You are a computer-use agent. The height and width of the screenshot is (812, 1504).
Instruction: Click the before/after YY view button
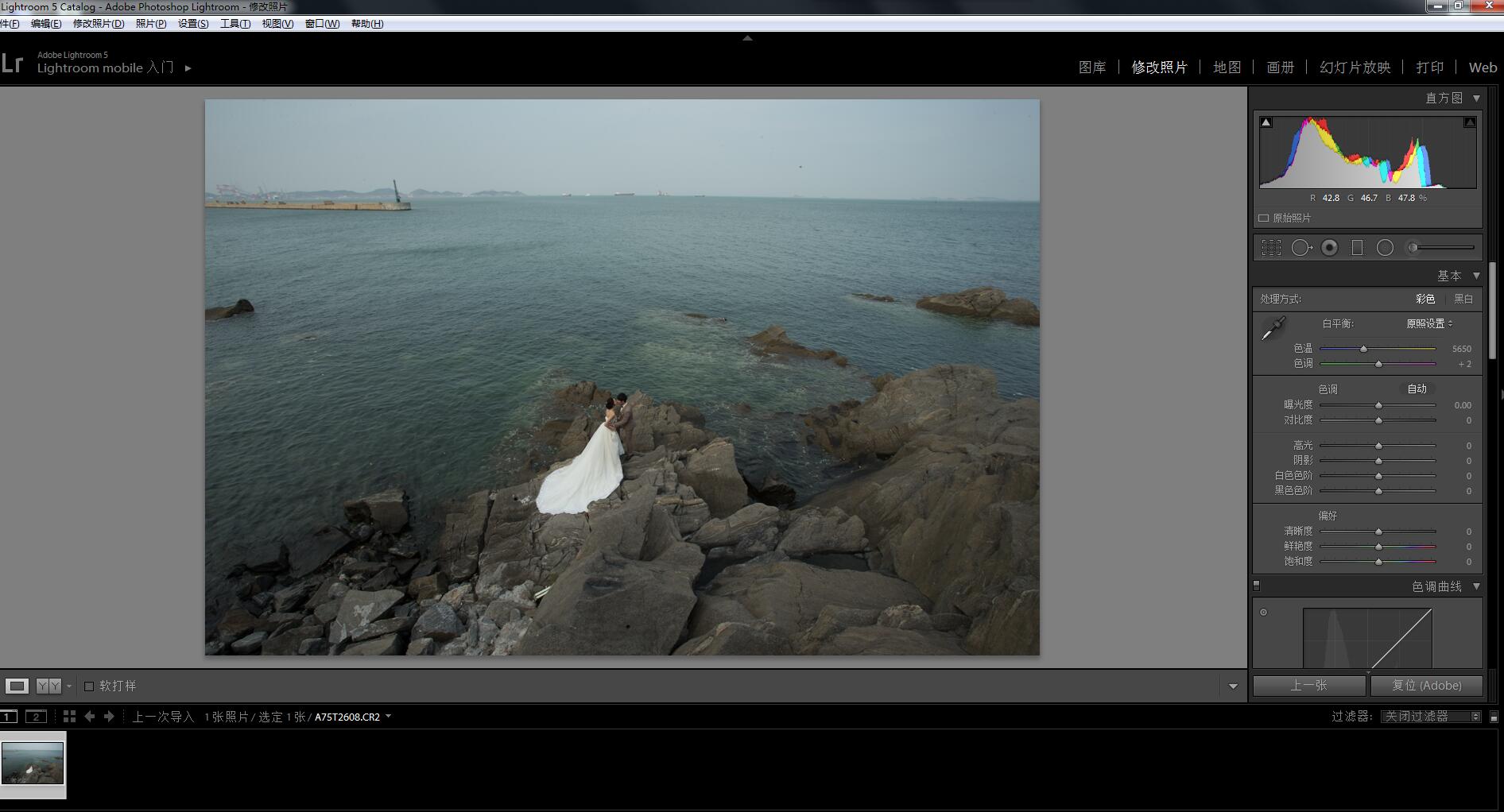click(48, 686)
